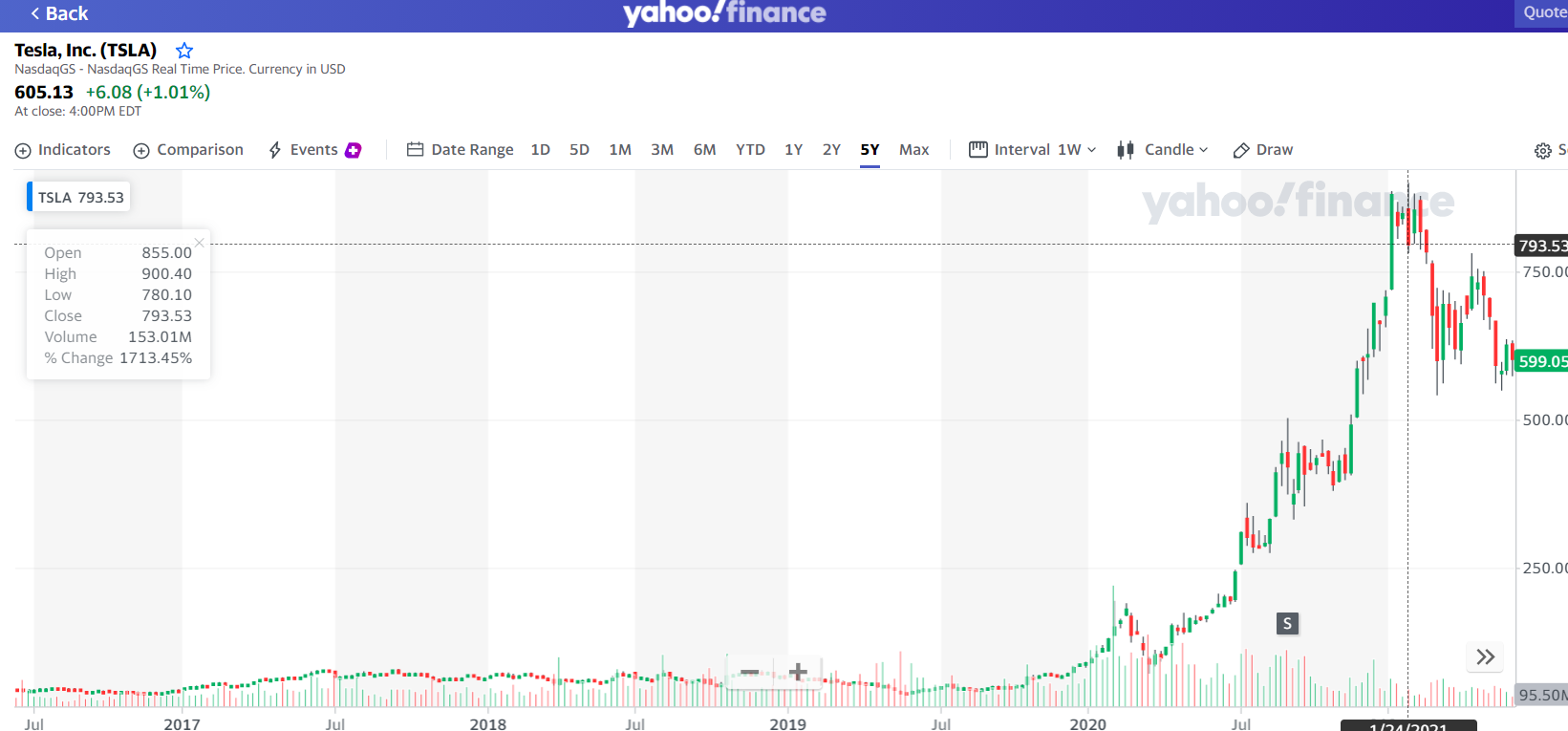Add TSLA to watchlist with star icon
Image resolution: width=1568 pixels, height=731 pixels.
184,51
